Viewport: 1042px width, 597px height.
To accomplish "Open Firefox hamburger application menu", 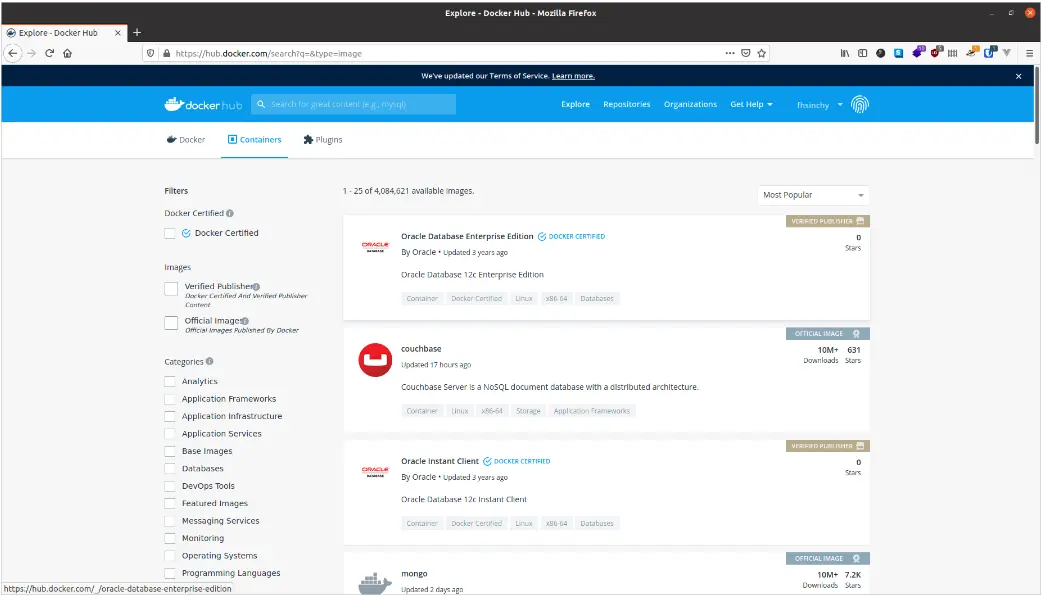I will [x=1027, y=53].
